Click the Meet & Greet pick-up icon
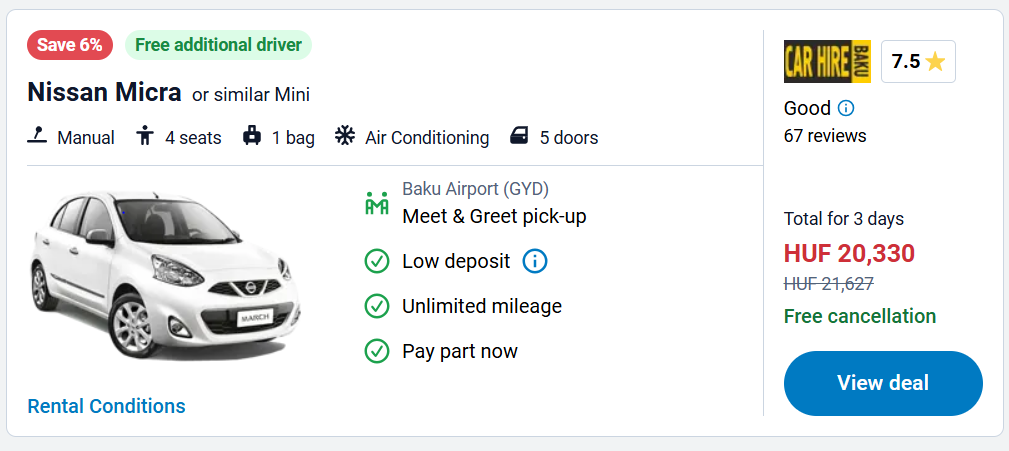Image resolution: width=1009 pixels, height=451 pixels. tap(376, 202)
